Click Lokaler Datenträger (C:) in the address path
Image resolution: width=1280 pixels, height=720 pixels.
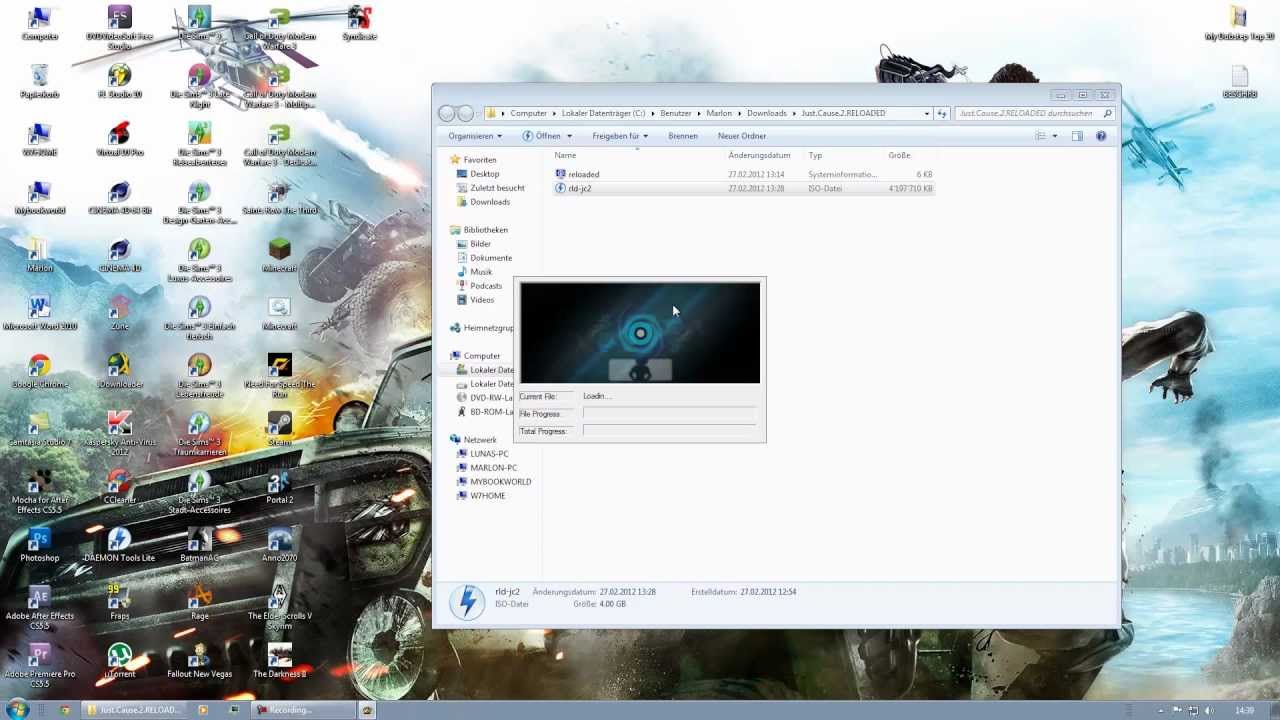(x=603, y=113)
